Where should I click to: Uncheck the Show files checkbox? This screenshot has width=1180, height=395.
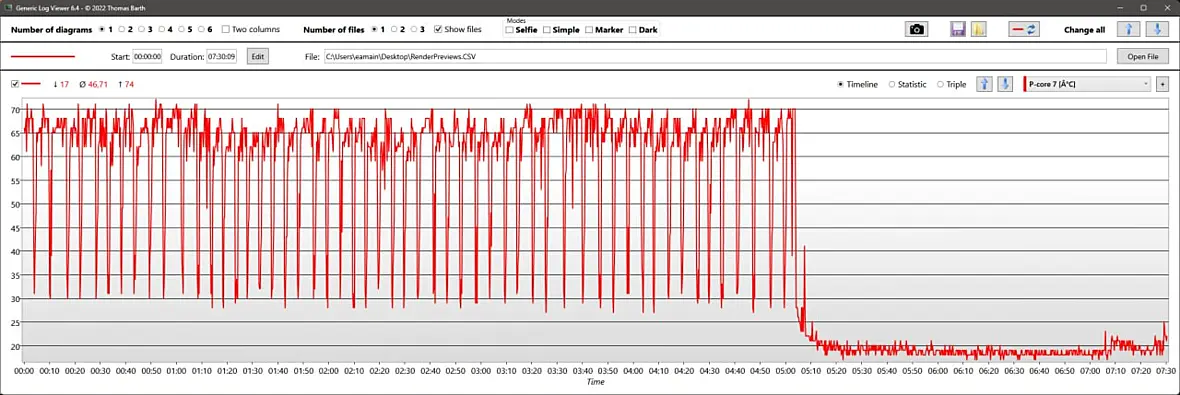point(438,29)
